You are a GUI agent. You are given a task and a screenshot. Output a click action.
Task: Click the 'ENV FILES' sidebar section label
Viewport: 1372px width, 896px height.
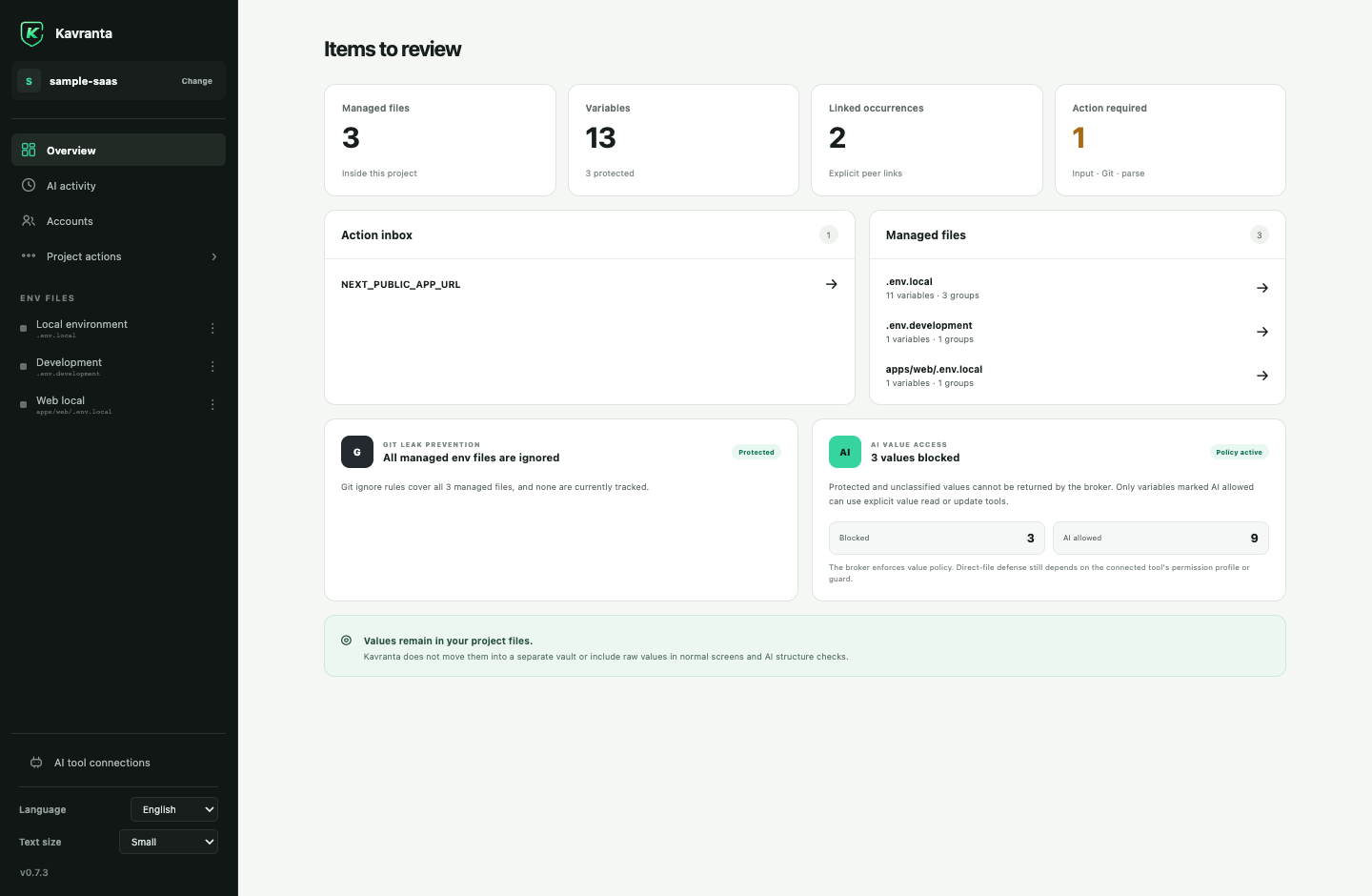48,298
